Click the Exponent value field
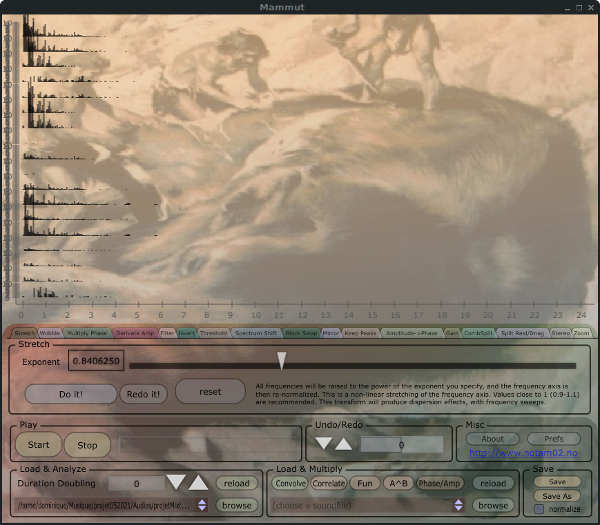Image resolution: width=600 pixels, height=525 pixels. pyautogui.click(x=96, y=361)
